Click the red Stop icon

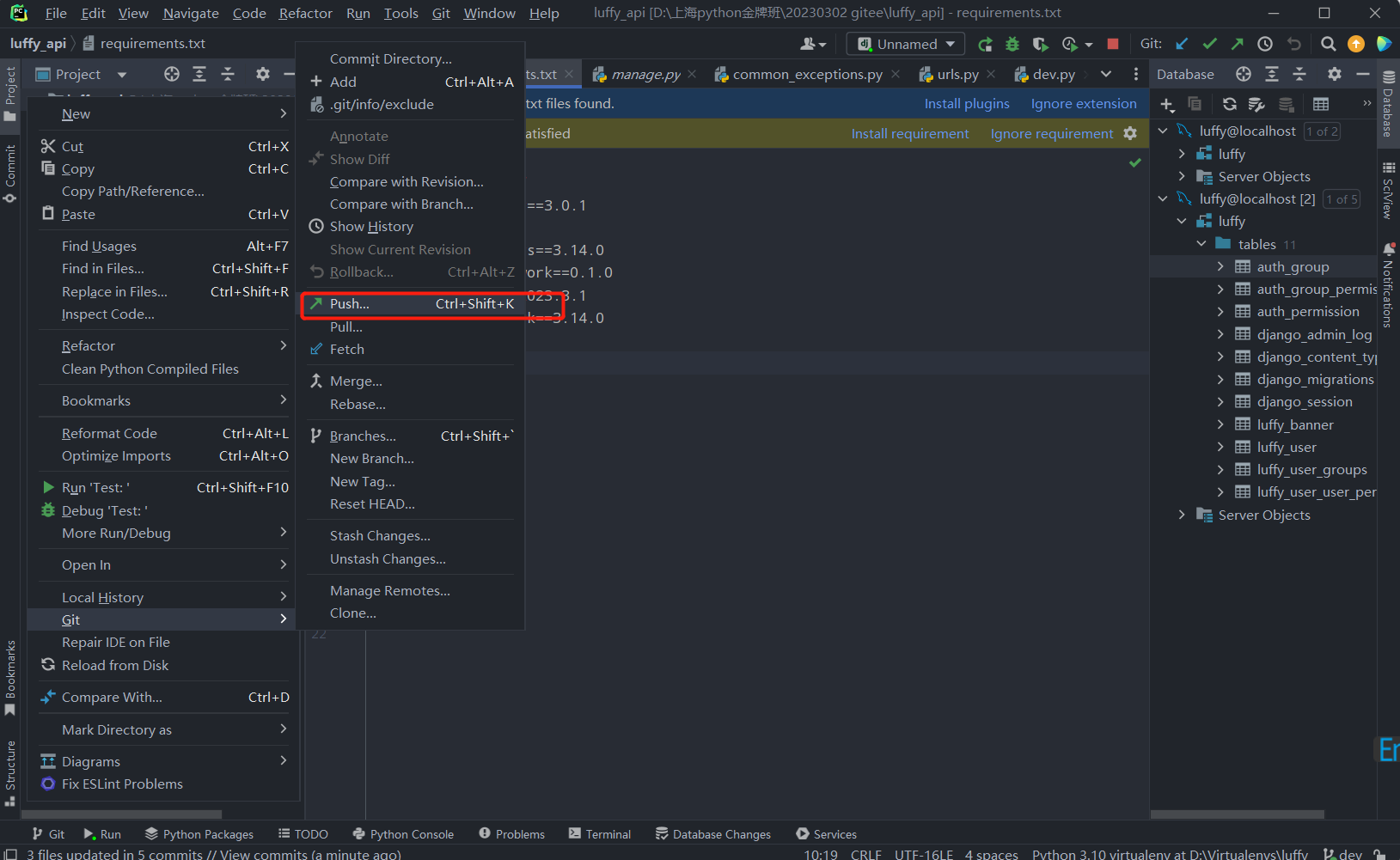1113,44
